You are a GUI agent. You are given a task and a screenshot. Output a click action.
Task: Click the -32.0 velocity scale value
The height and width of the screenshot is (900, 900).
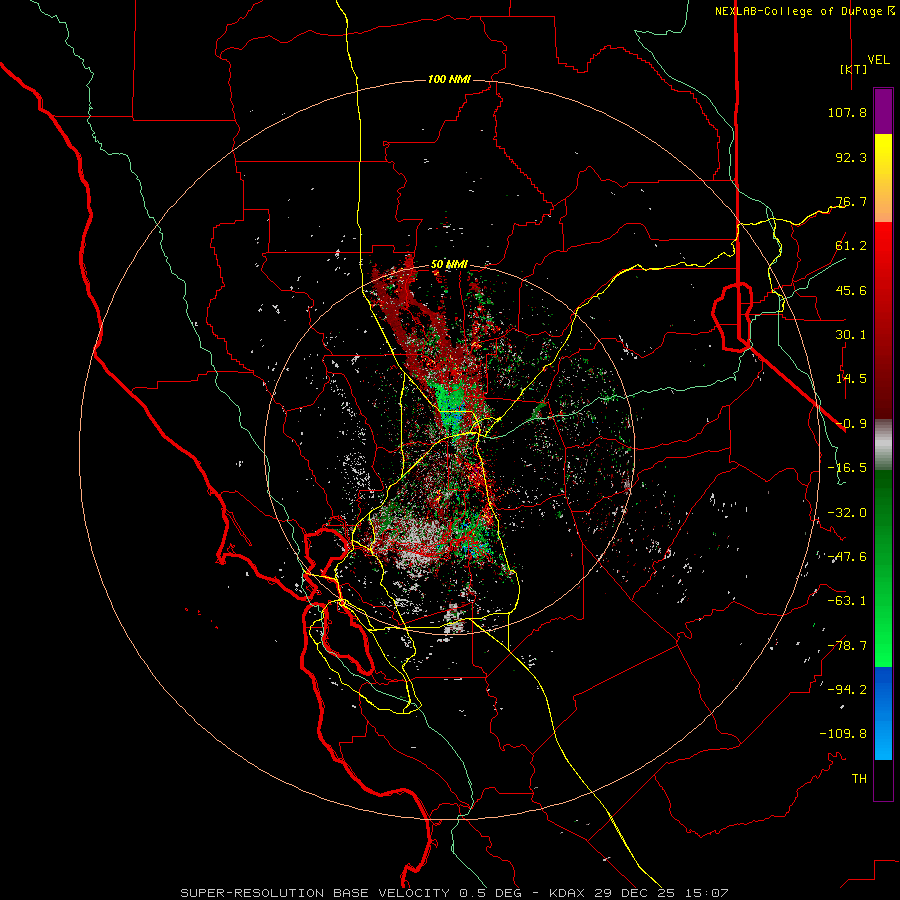(847, 513)
